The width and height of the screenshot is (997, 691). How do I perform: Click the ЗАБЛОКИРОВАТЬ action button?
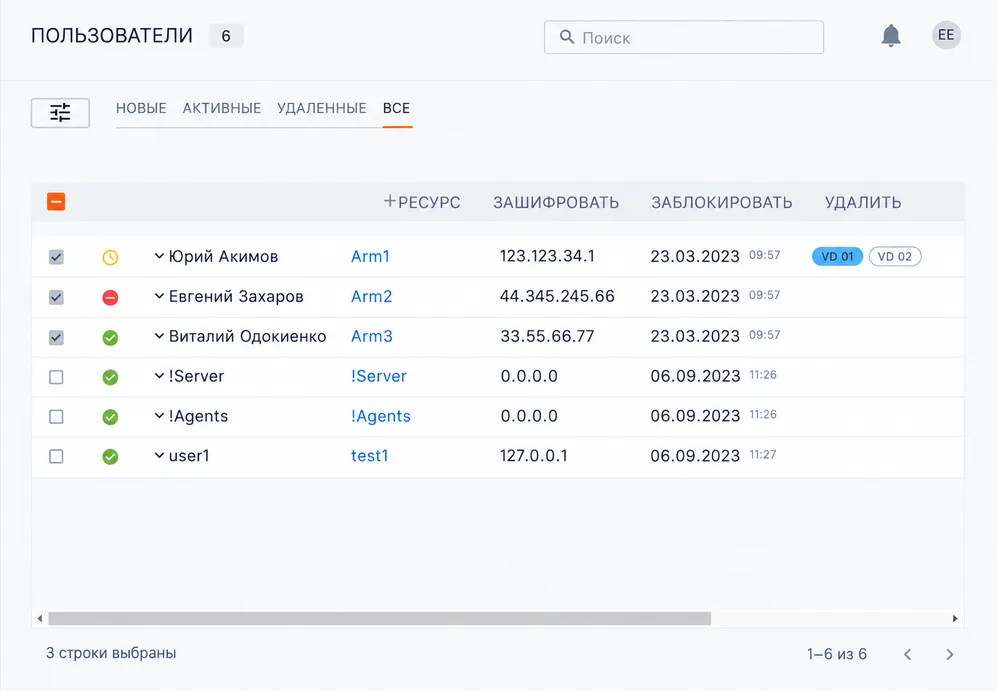pyautogui.click(x=722, y=203)
